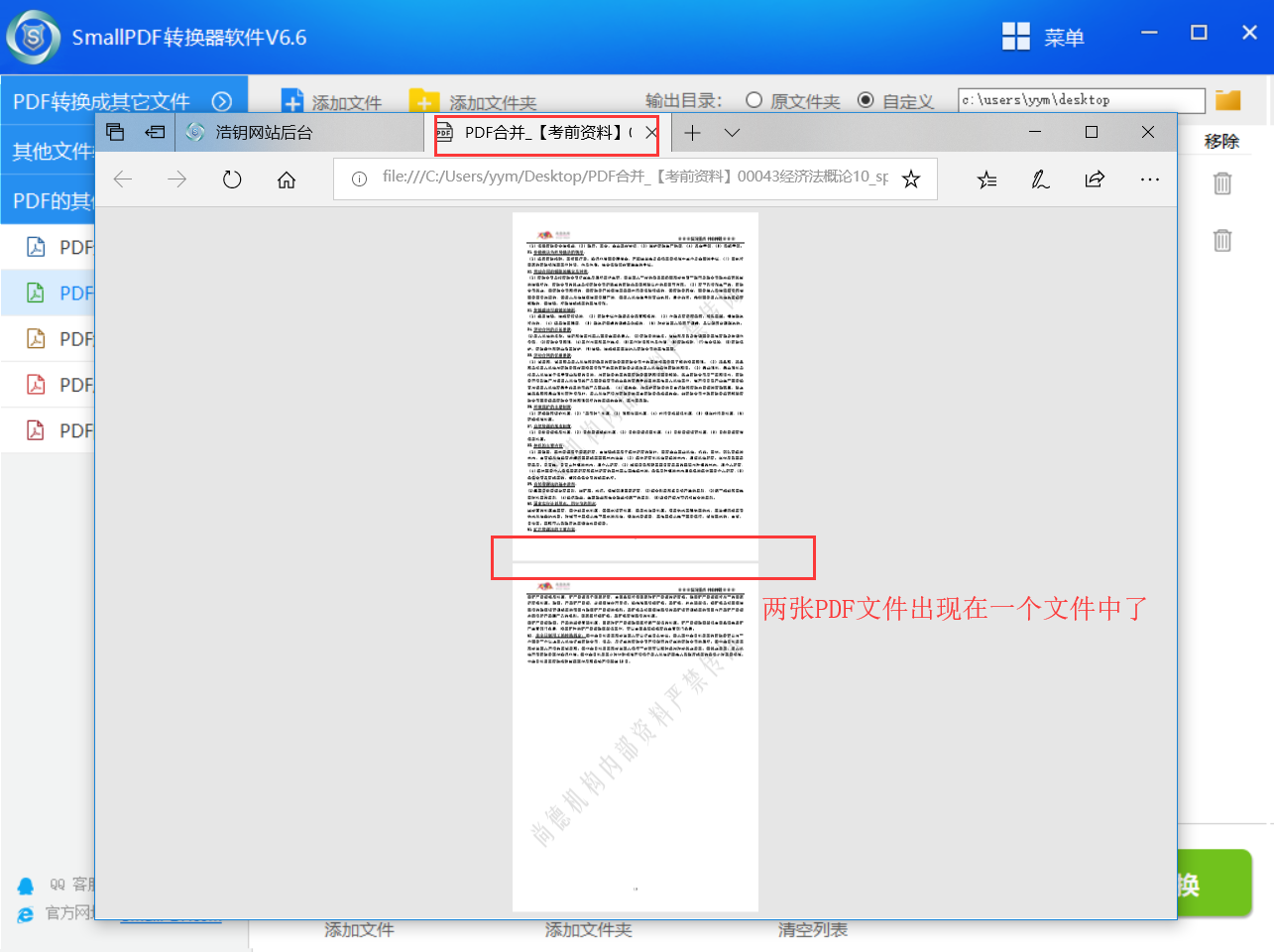Browse output folder with the yellow folder icon
Screen dimensions: 1274x952
[x=1228, y=100]
